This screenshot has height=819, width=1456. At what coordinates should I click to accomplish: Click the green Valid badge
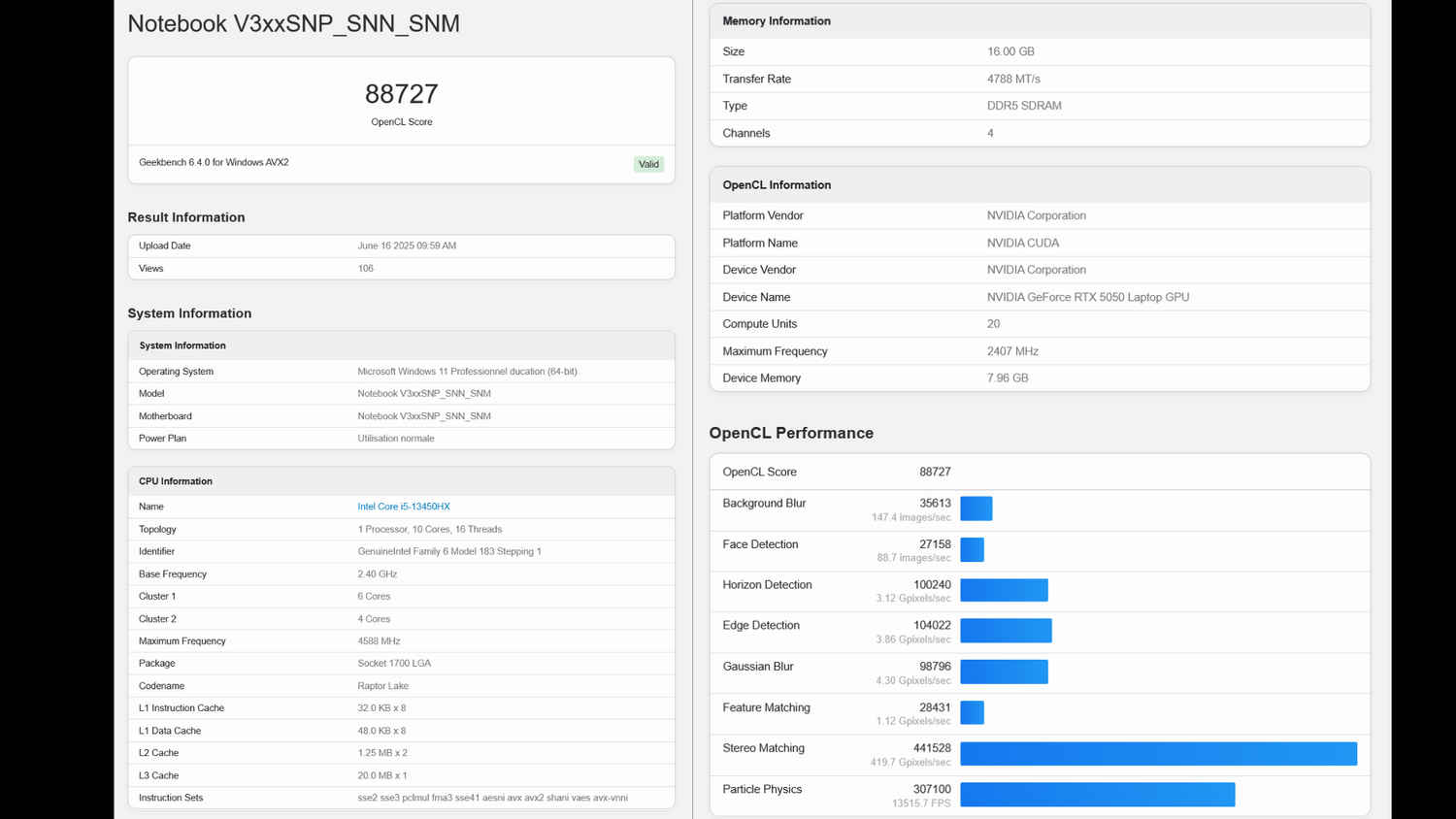pos(648,164)
